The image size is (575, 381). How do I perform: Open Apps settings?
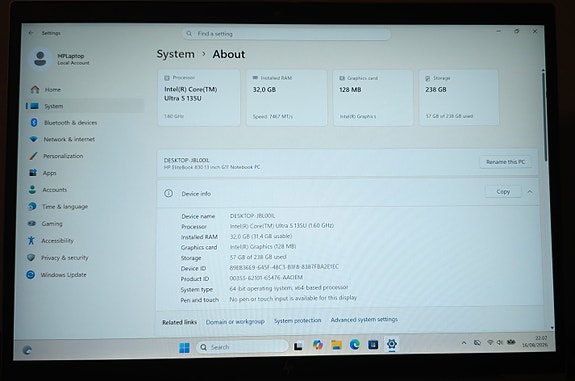coord(85,173)
